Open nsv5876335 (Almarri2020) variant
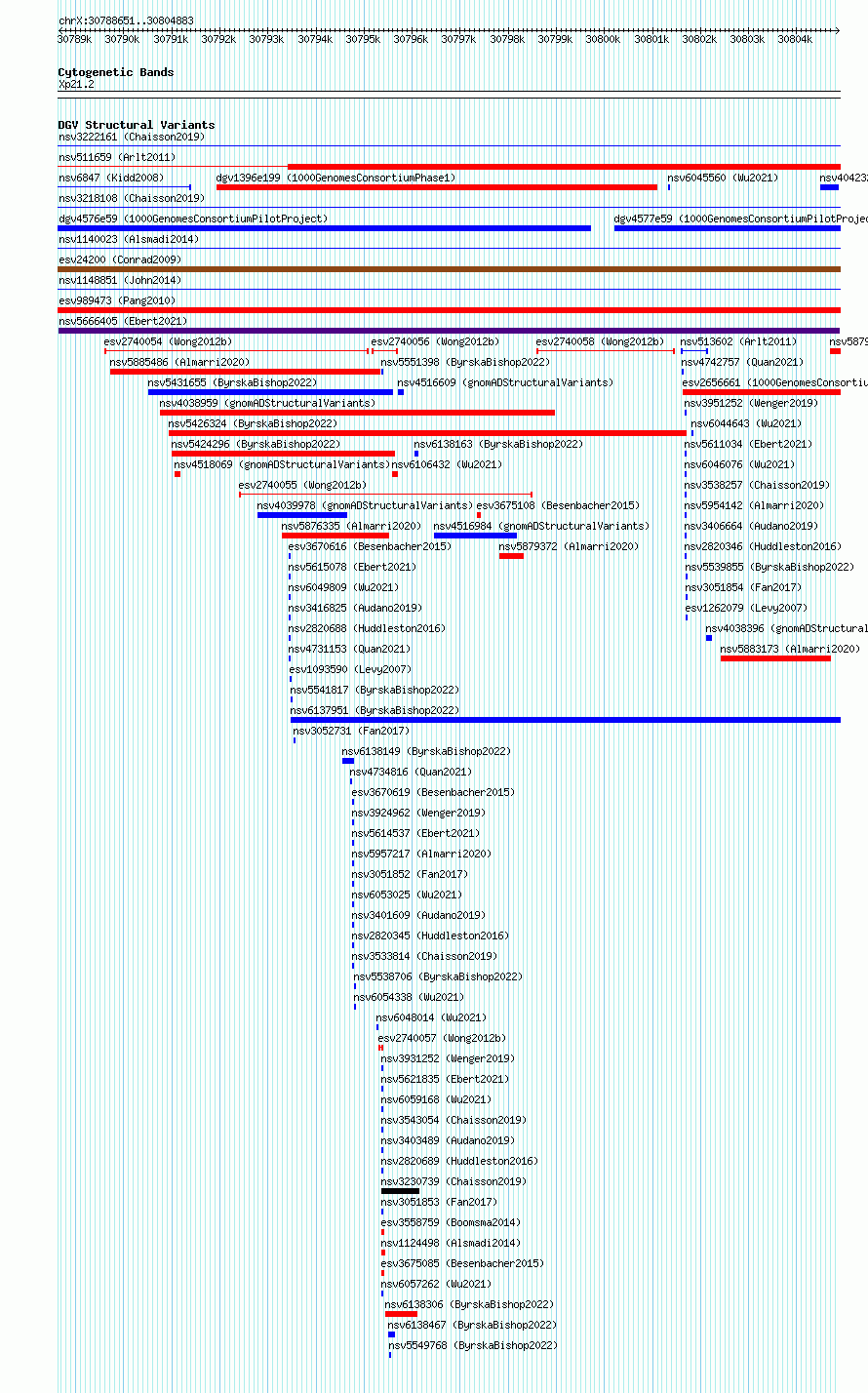The width and height of the screenshot is (868, 1393). point(351,527)
